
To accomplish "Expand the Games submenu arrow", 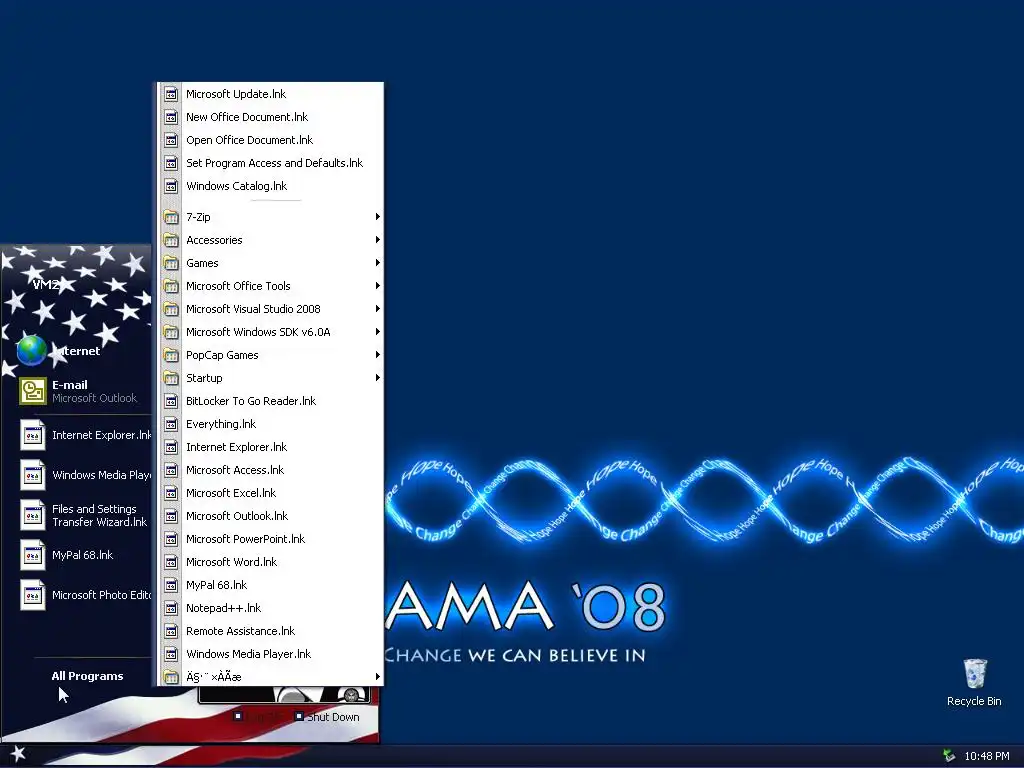I will [x=377, y=263].
